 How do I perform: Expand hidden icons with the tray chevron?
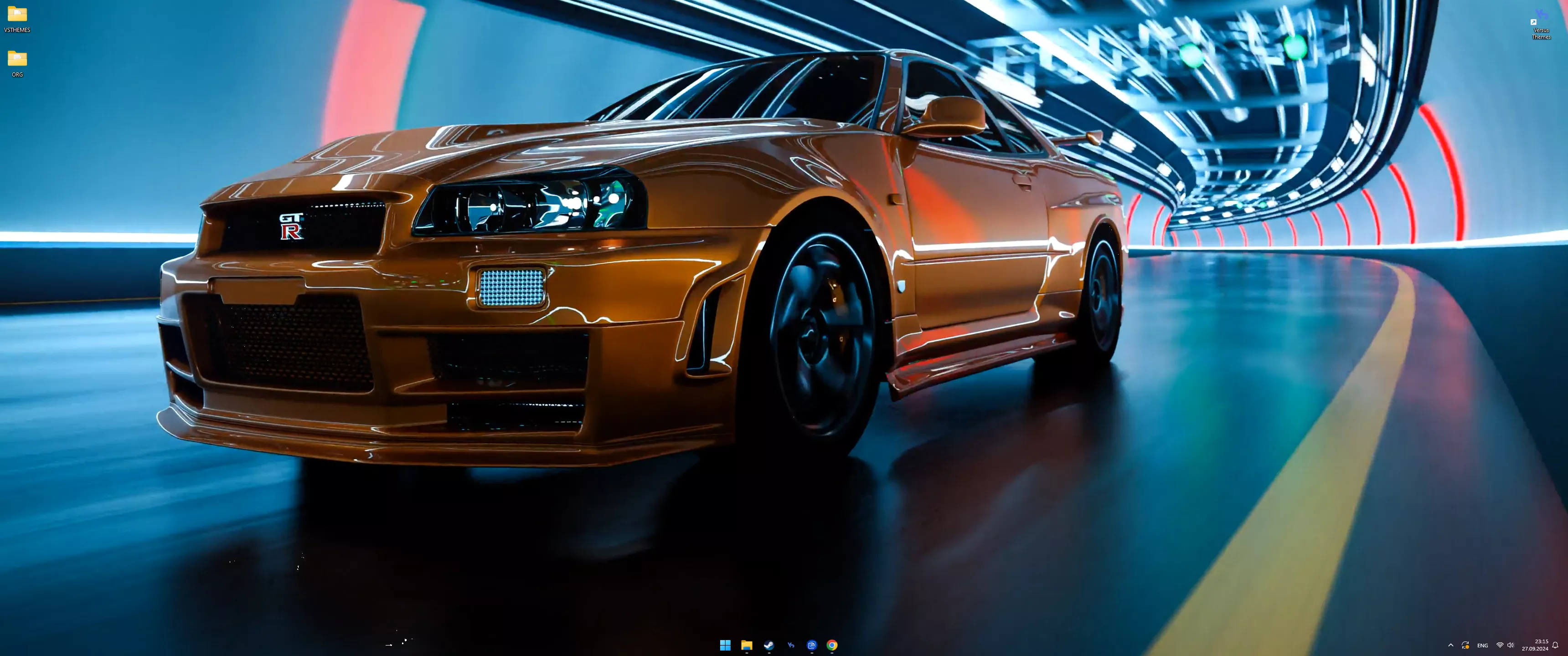1451,645
